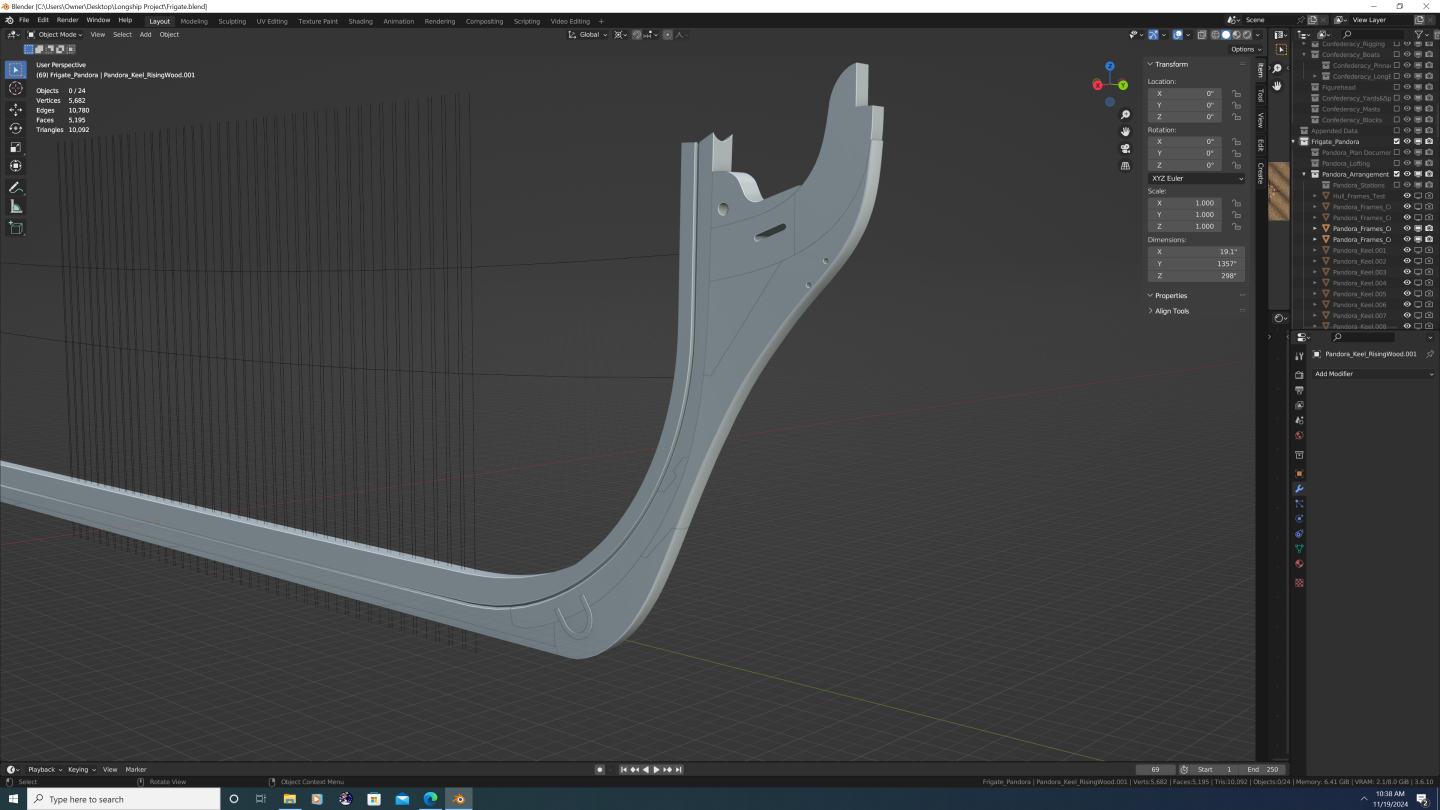This screenshot has width=1440, height=810.
Task: Switch to wireframe viewport shading
Action: 1216,34
